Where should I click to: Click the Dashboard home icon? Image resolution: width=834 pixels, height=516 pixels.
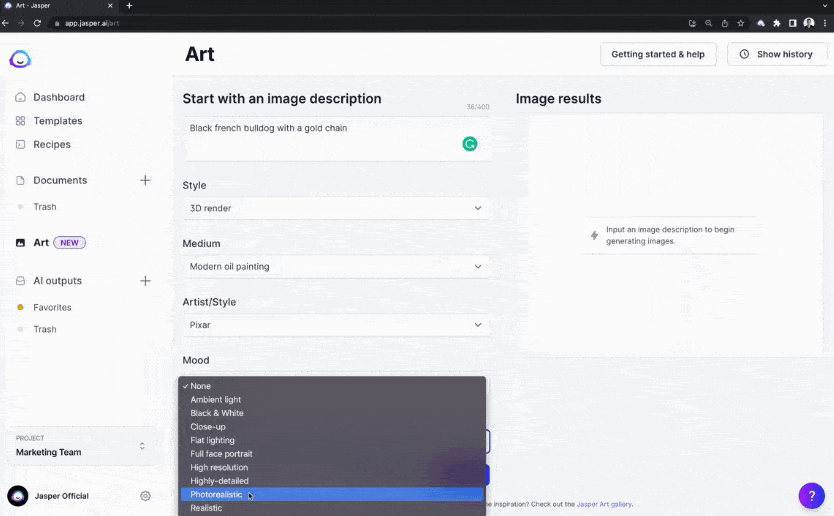pos(20,97)
